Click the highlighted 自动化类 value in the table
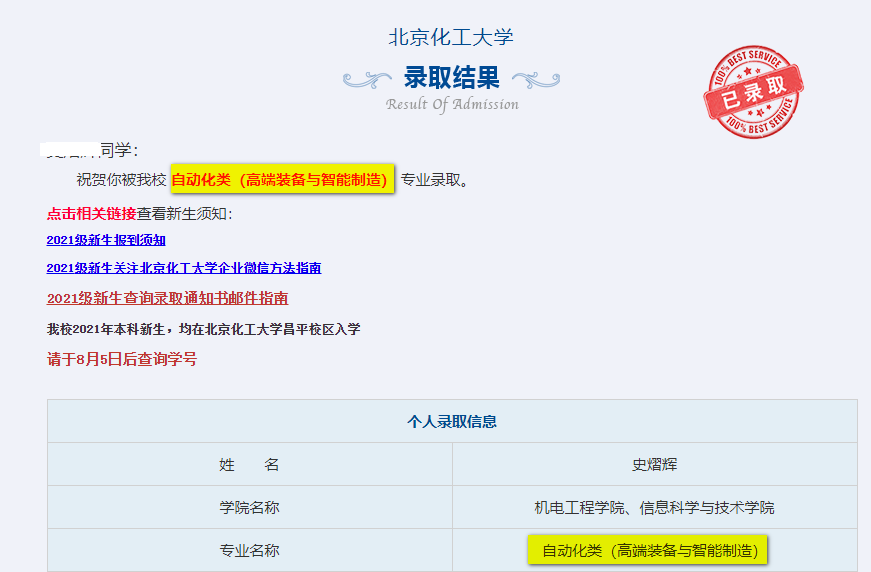871x572 pixels. point(648,550)
